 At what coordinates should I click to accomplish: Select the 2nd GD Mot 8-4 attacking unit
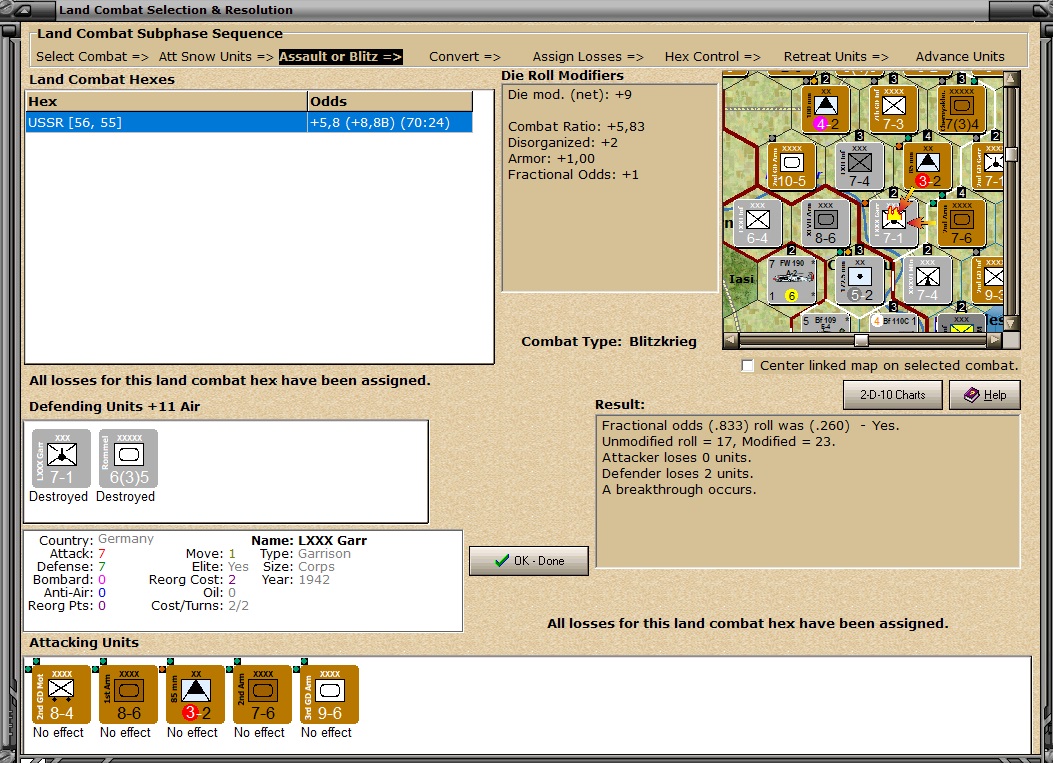coord(57,694)
